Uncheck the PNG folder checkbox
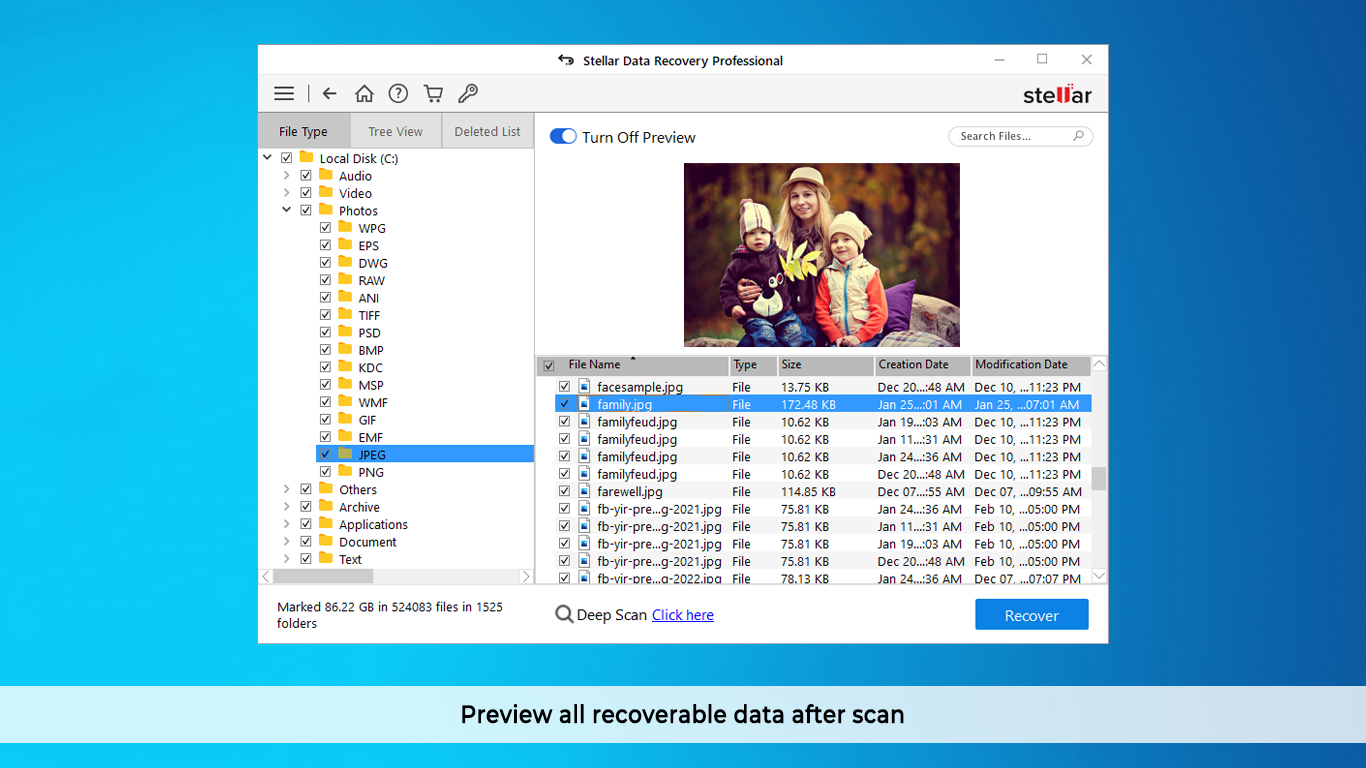1366x768 pixels. tap(326, 472)
